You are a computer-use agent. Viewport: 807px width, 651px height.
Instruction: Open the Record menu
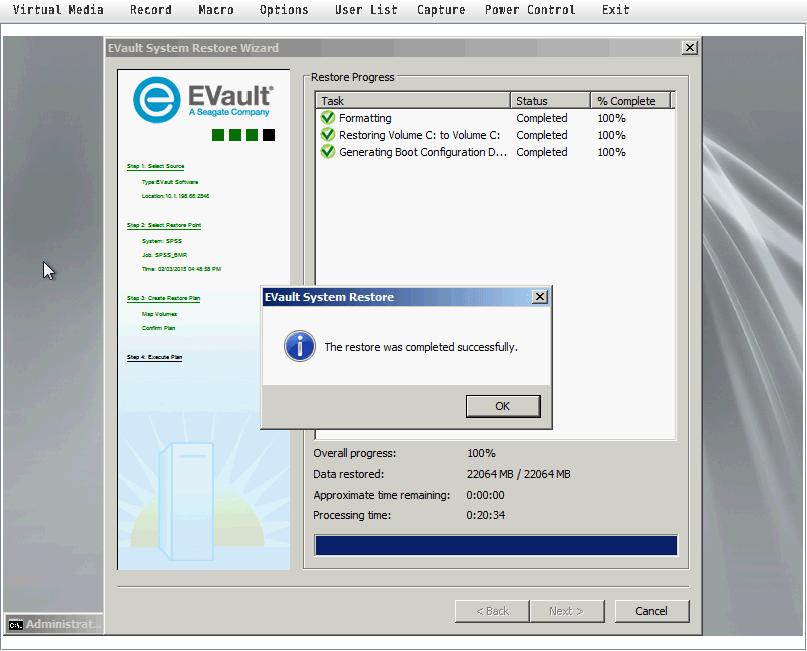coord(150,10)
